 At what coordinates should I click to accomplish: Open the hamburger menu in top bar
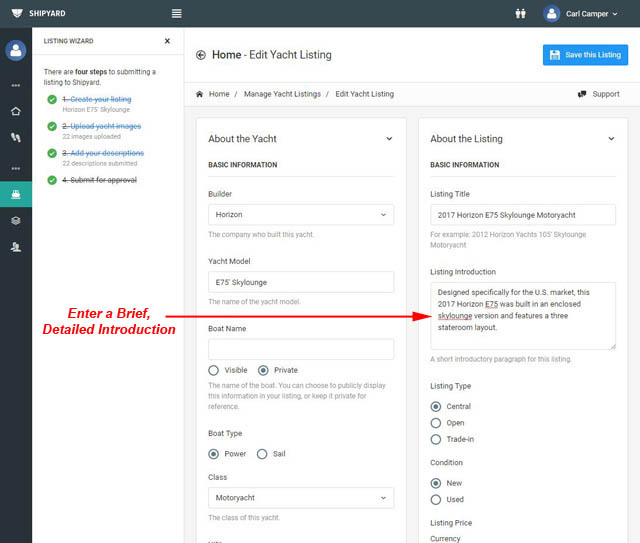coord(177,13)
